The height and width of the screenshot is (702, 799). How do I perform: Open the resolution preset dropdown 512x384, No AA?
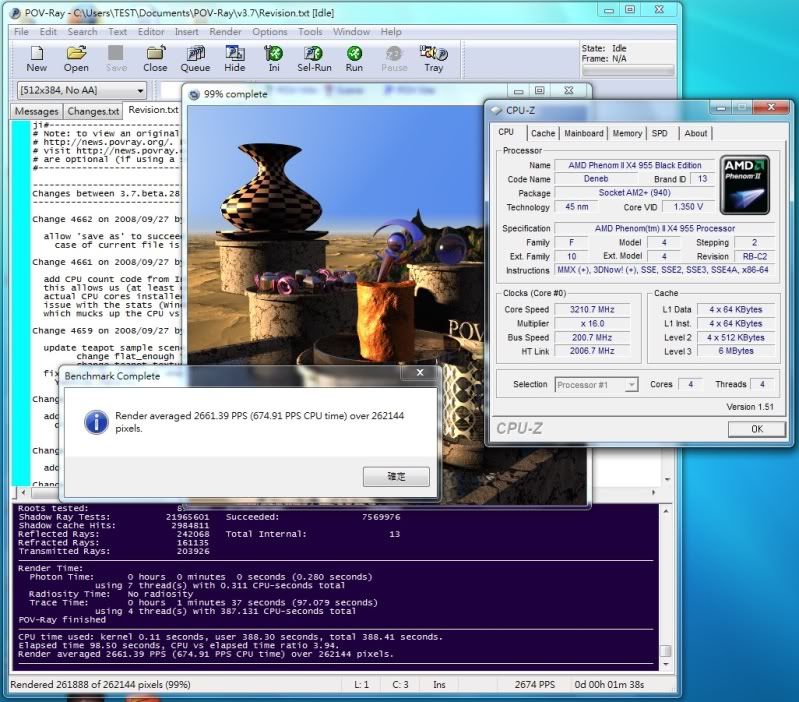82,91
